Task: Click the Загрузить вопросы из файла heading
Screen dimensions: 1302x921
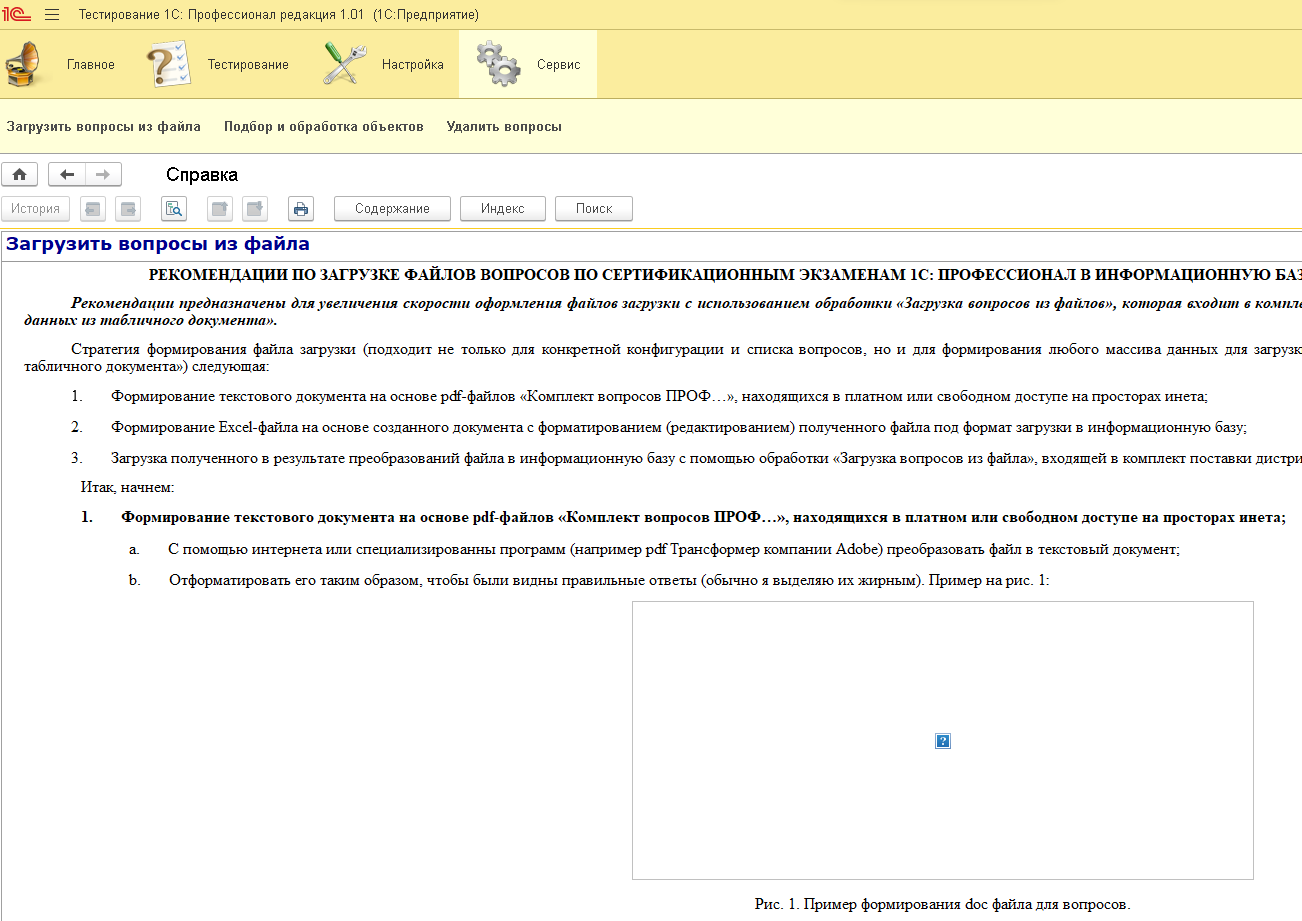Action: (x=158, y=244)
